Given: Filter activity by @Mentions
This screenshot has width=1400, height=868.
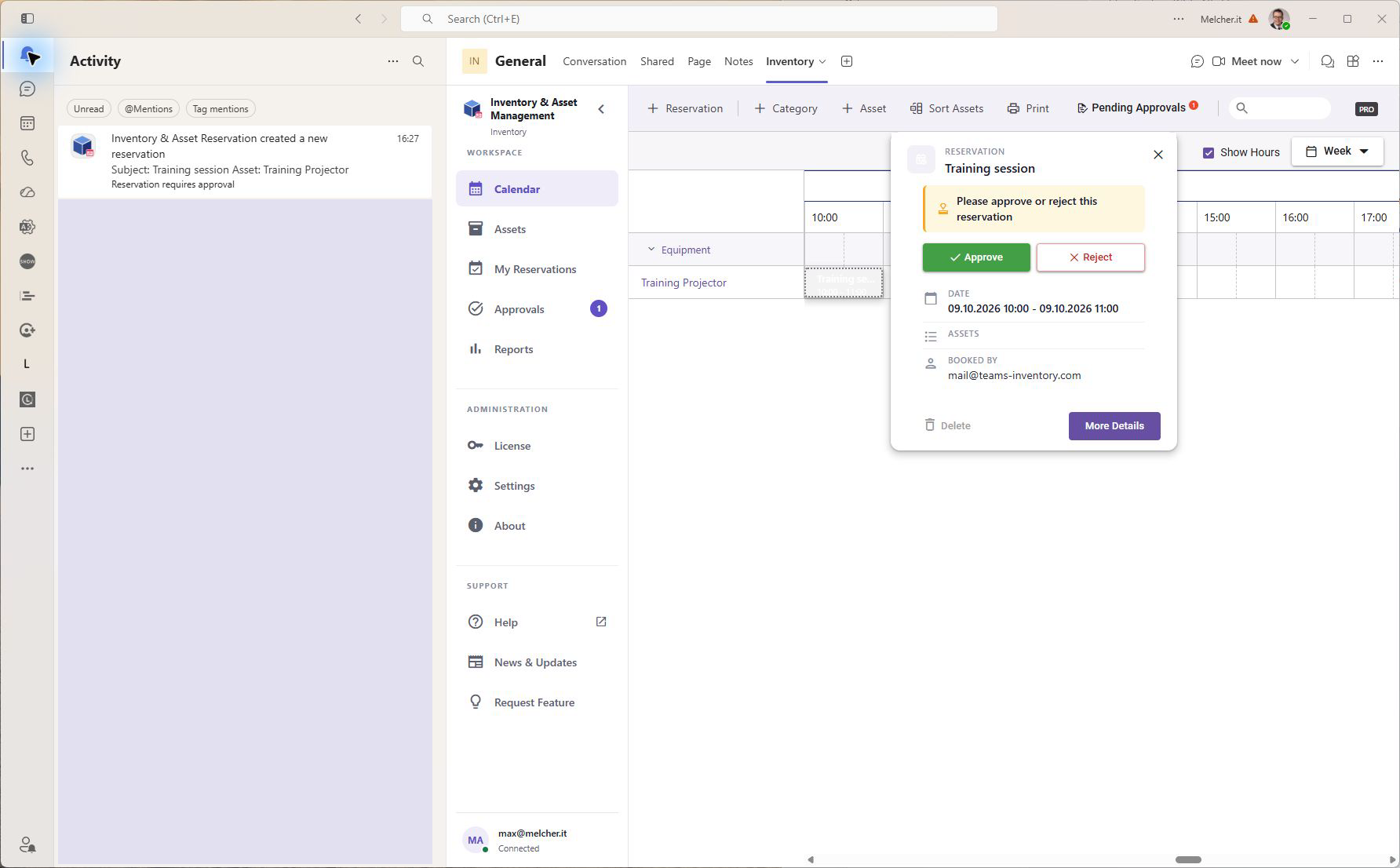Looking at the screenshot, I should point(148,109).
